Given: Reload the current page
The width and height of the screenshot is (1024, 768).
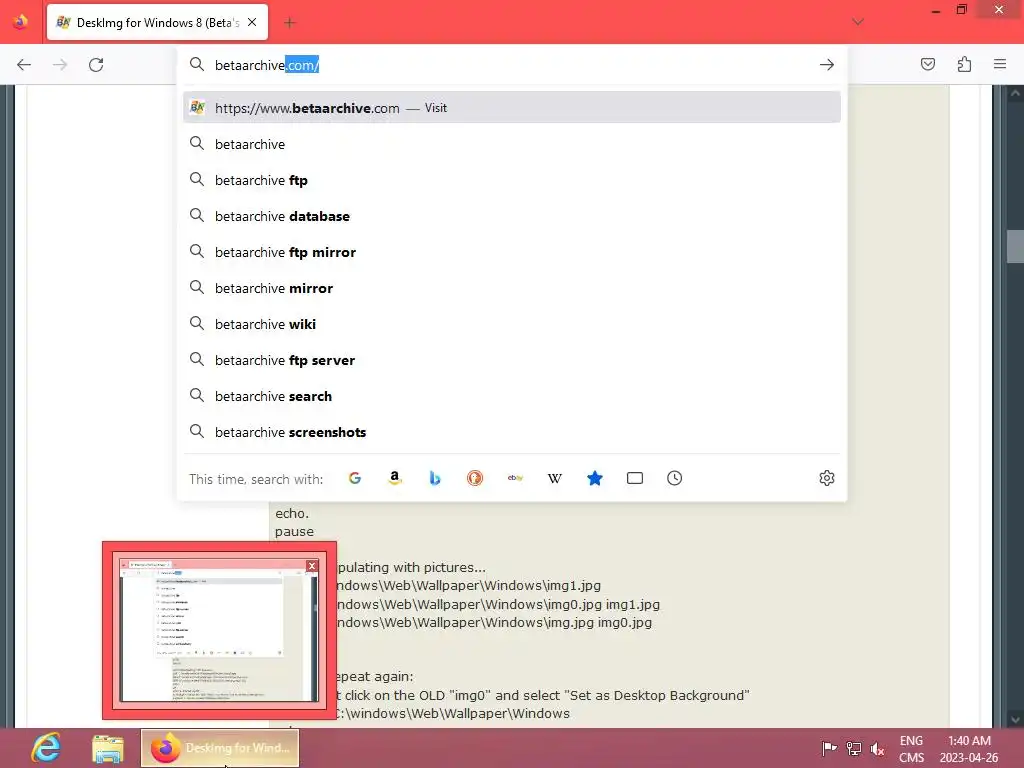Looking at the screenshot, I should pyautogui.click(x=96, y=65).
